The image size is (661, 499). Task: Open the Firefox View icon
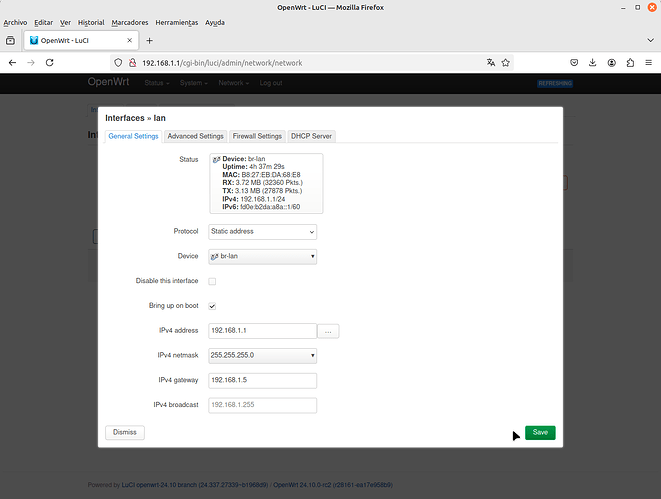point(11,40)
